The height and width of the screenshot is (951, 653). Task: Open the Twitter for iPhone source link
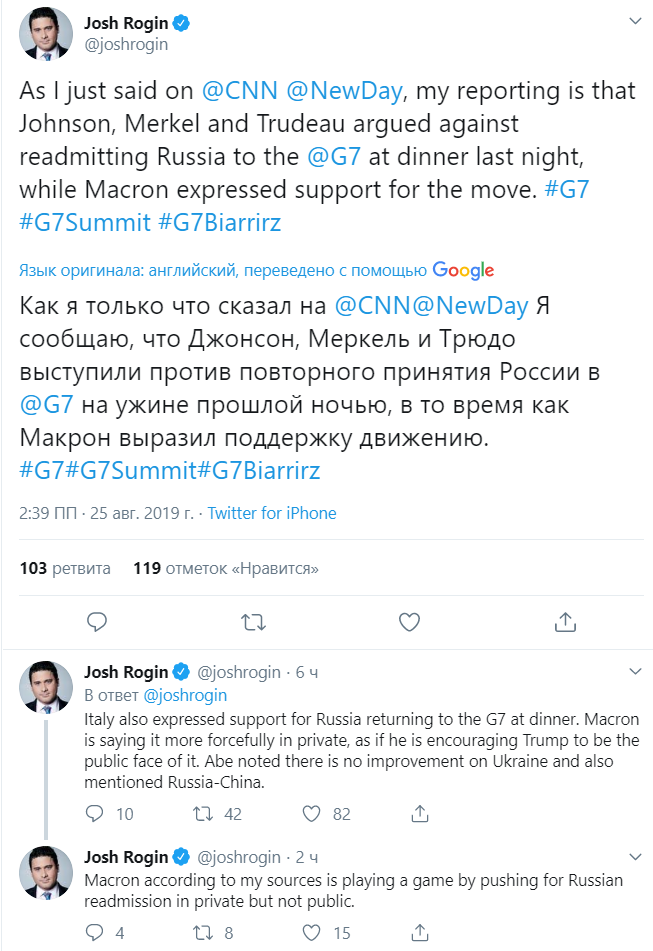[x=272, y=513]
